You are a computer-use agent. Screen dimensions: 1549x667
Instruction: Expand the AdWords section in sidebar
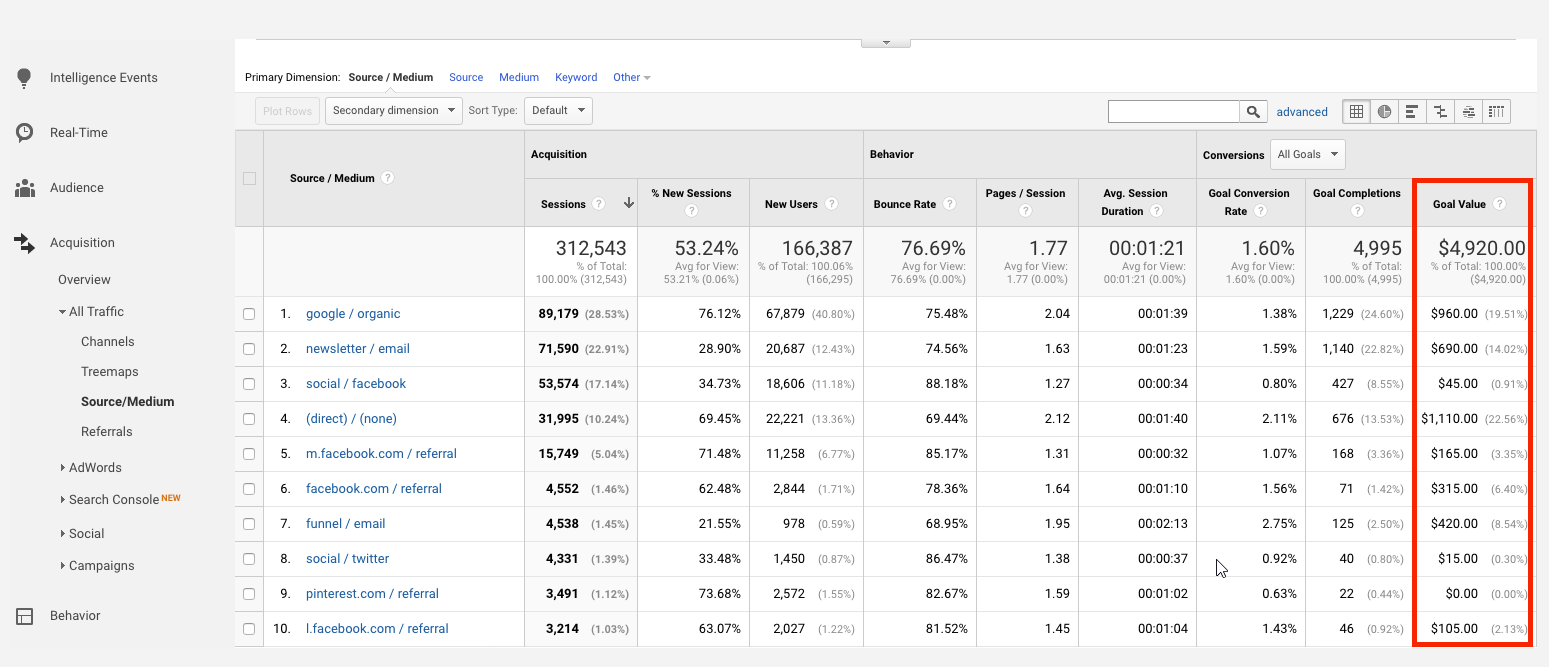pos(95,467)
